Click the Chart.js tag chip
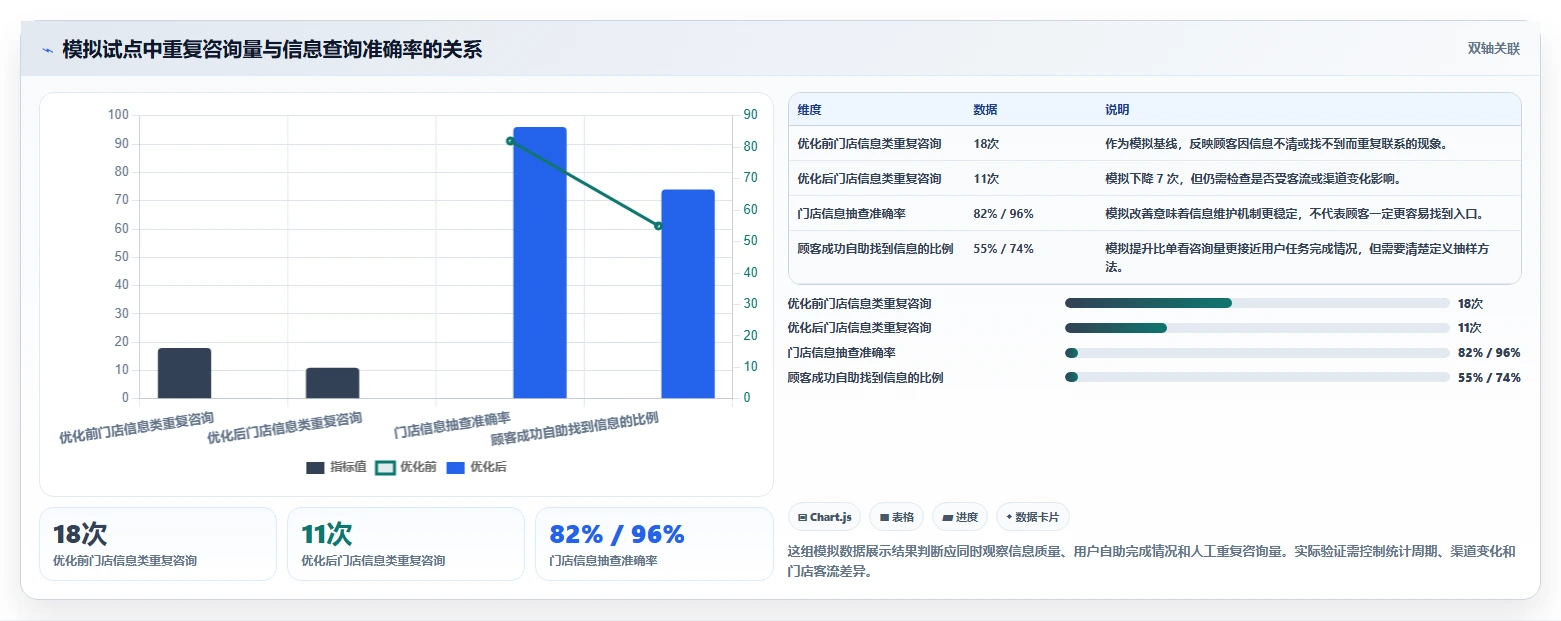 click(x=825, y=517)
